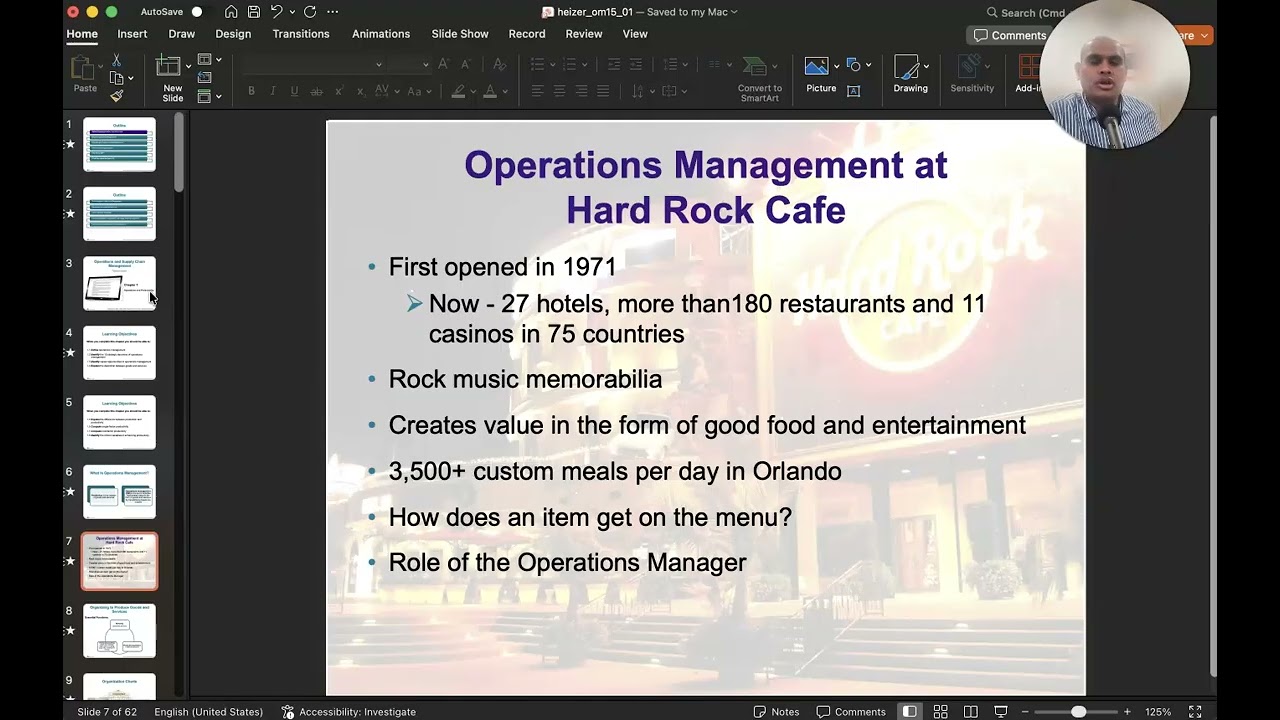Click the Comments button in ribbon
Viewport: 1280px width, 720px height.
[1010, 35]
